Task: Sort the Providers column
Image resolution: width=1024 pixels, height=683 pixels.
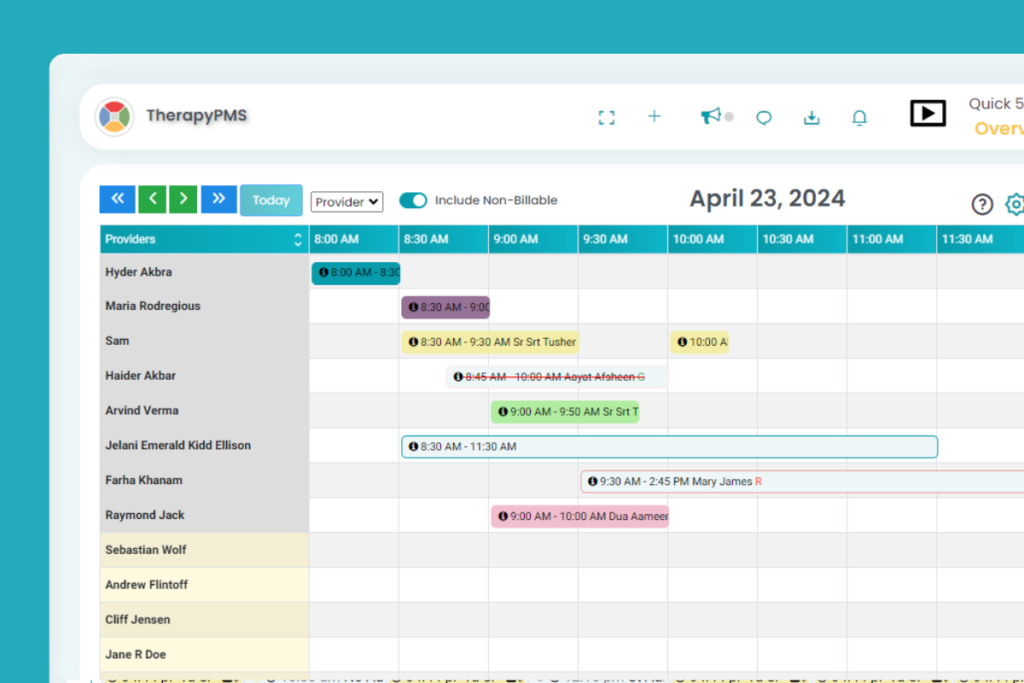Action: pos(297,239)
